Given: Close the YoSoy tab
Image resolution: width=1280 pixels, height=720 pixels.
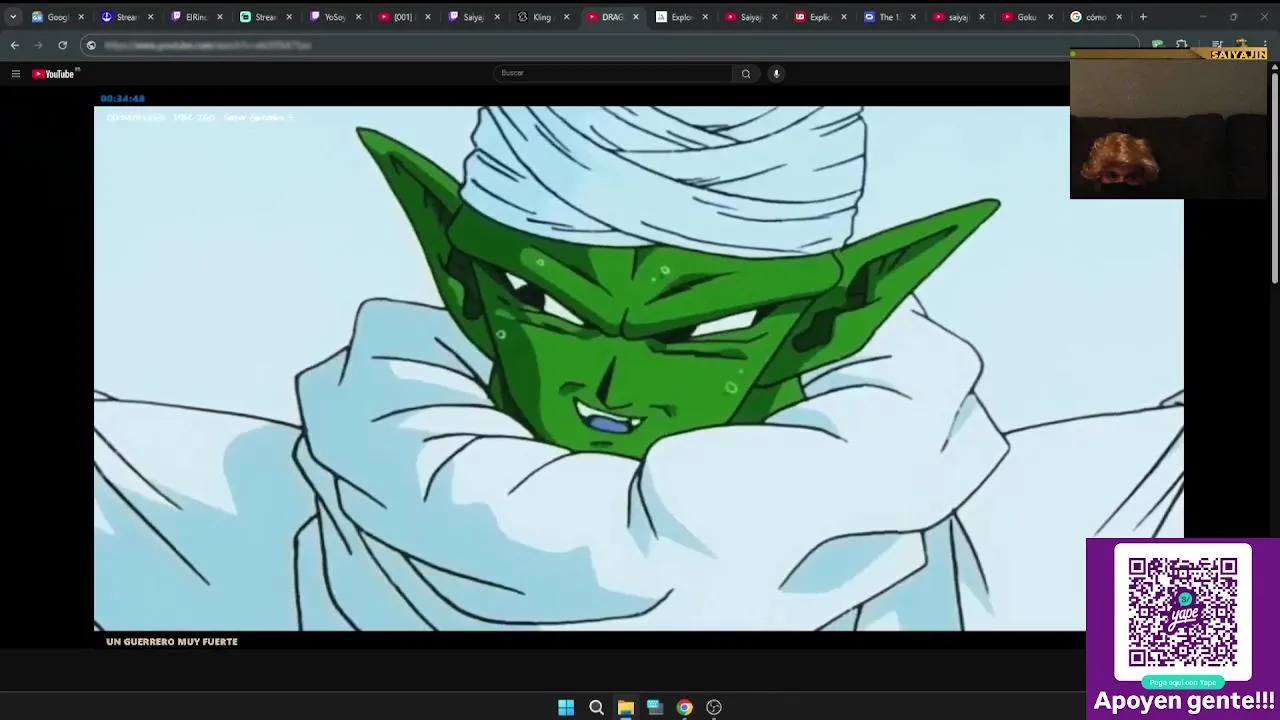Looking at the screenshot, I should [x=358, y=17].
